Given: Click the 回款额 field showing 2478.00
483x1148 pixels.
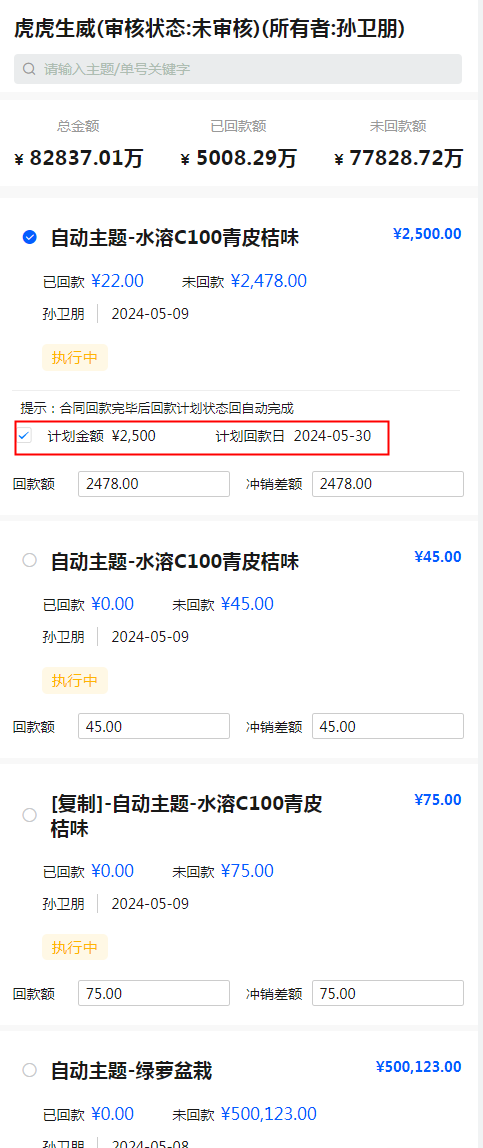Looking at the screenshot, I should point(154,484).
